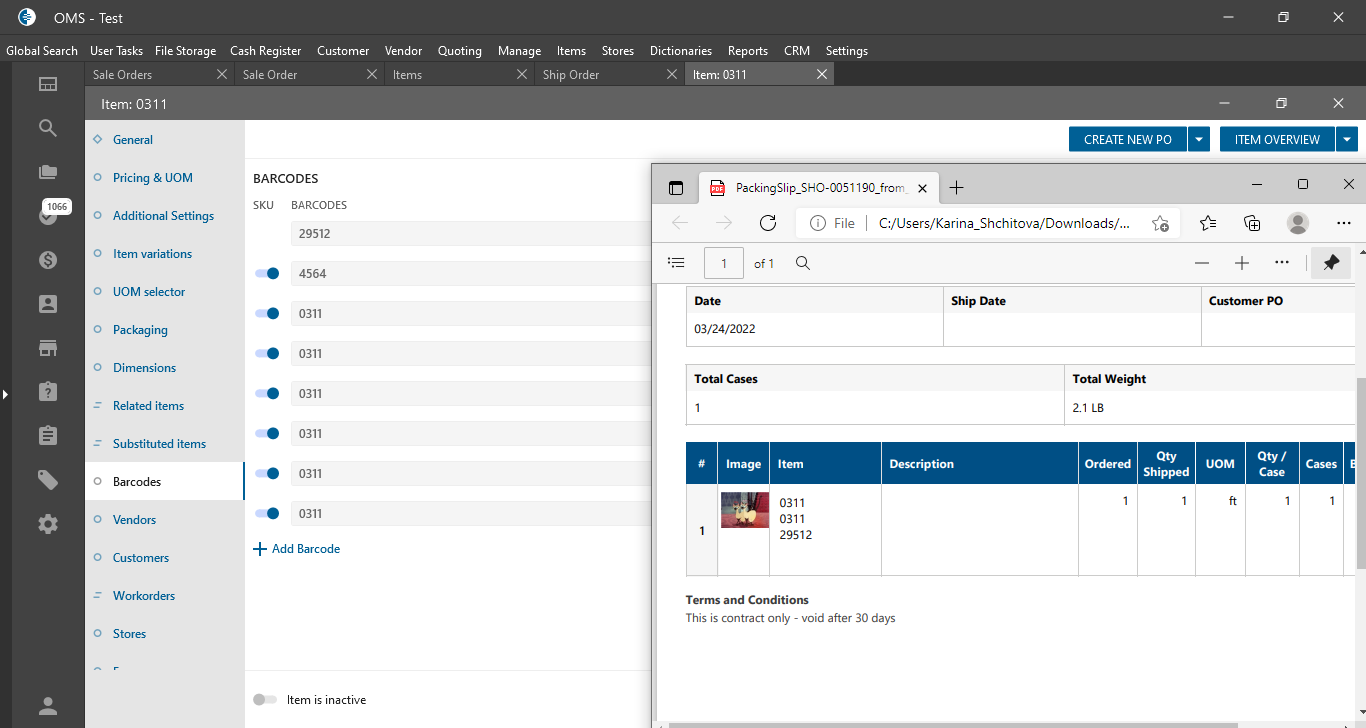Switch to the Ship Order tab
The width and height of the screenshot is (1366, 728).
coord(570,75)
